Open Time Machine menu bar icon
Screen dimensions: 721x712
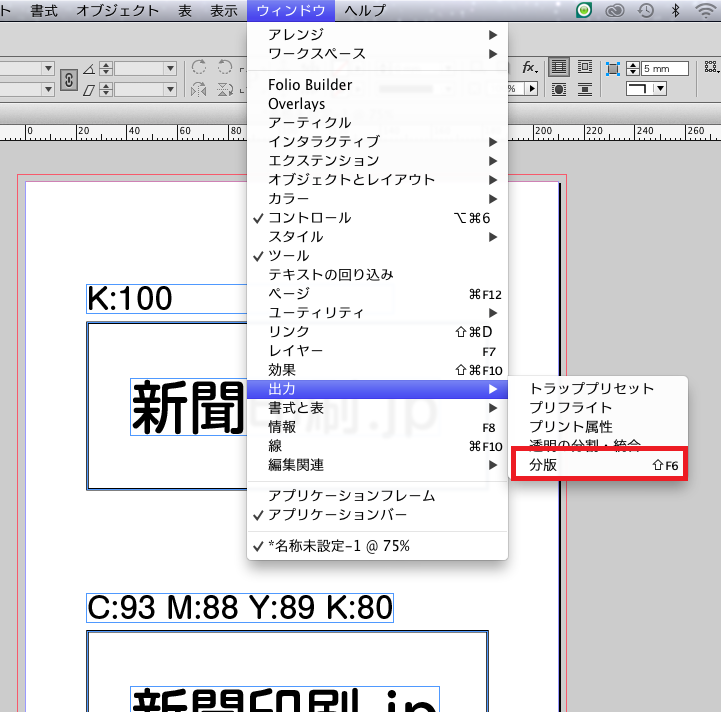646,11
